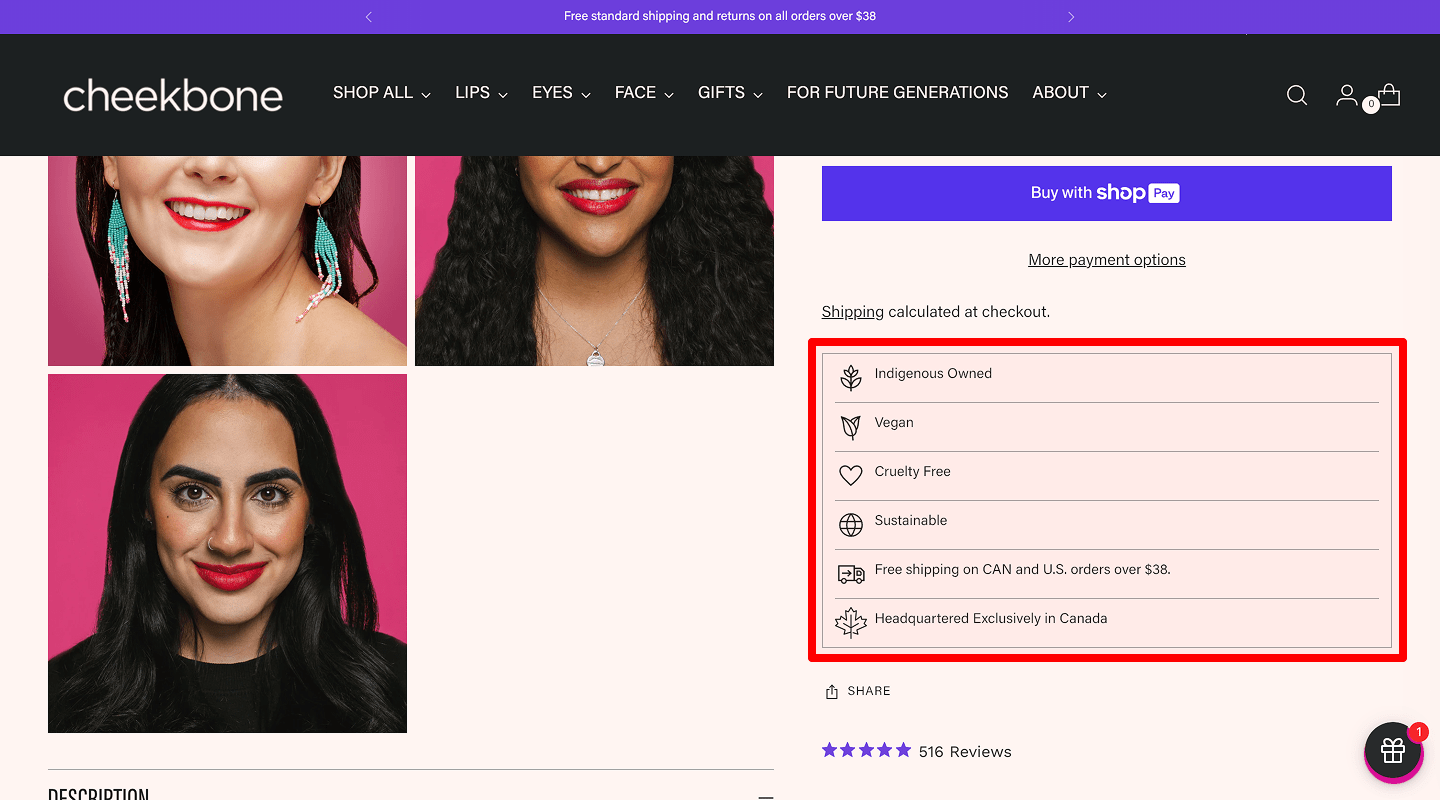
Task: Click the model photo with red lipstick
Action: (227, 553)
